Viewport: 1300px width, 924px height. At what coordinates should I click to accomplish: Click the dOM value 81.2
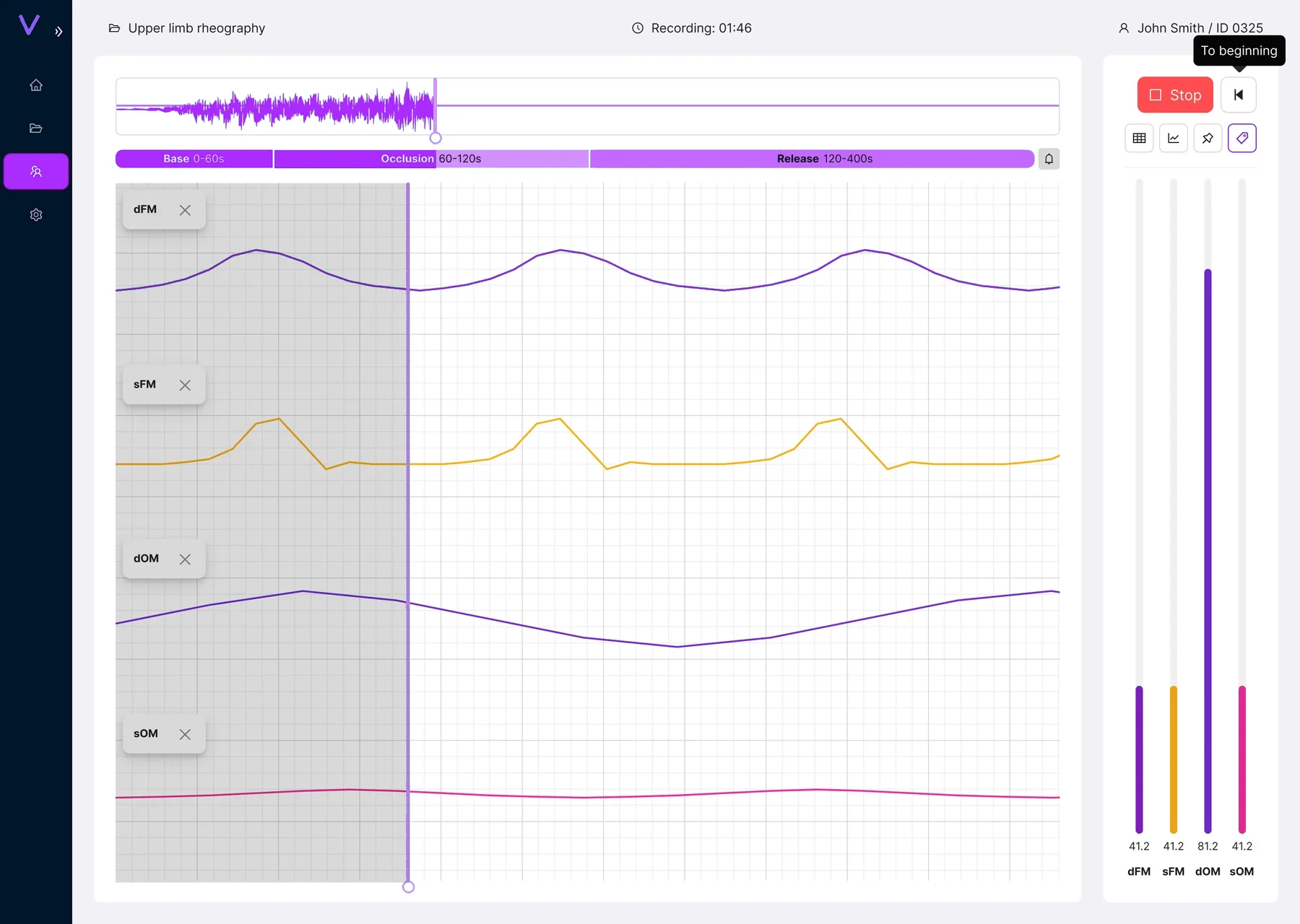point(1208,846)
